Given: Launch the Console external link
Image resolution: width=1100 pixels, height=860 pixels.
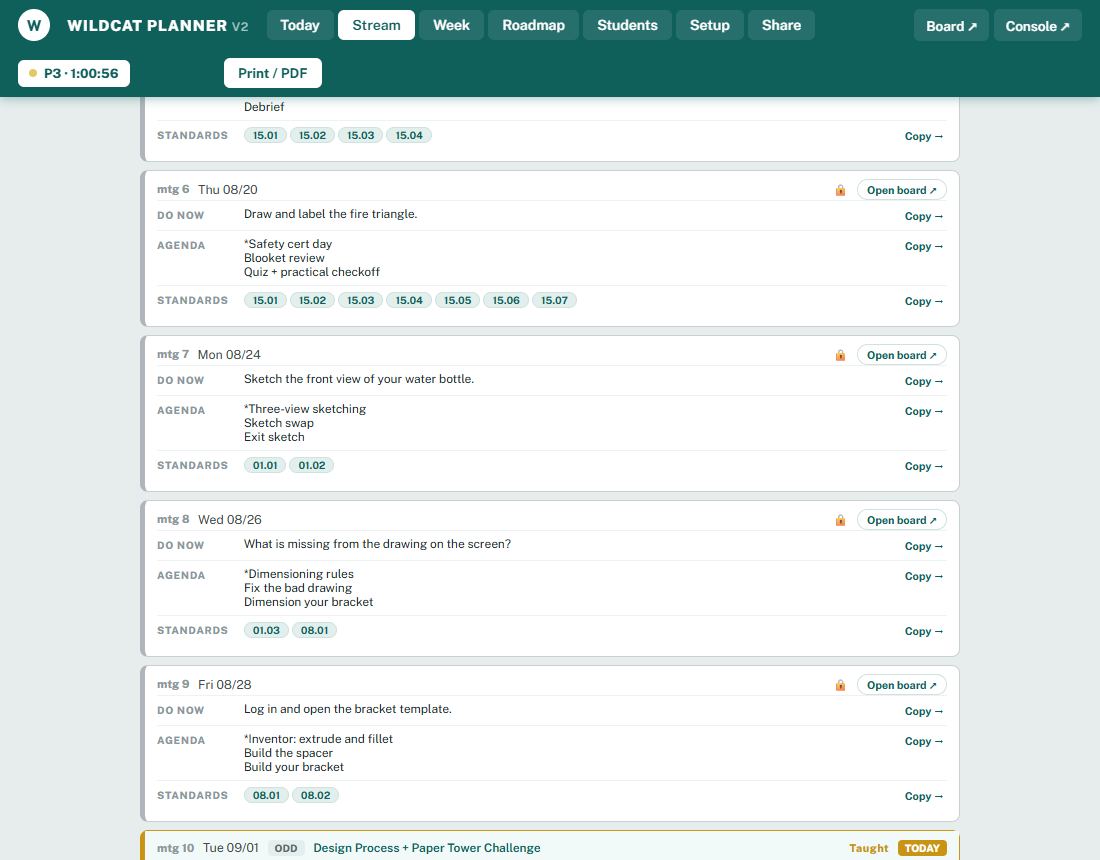Looking at the screenshot, I should (1038, 26).
